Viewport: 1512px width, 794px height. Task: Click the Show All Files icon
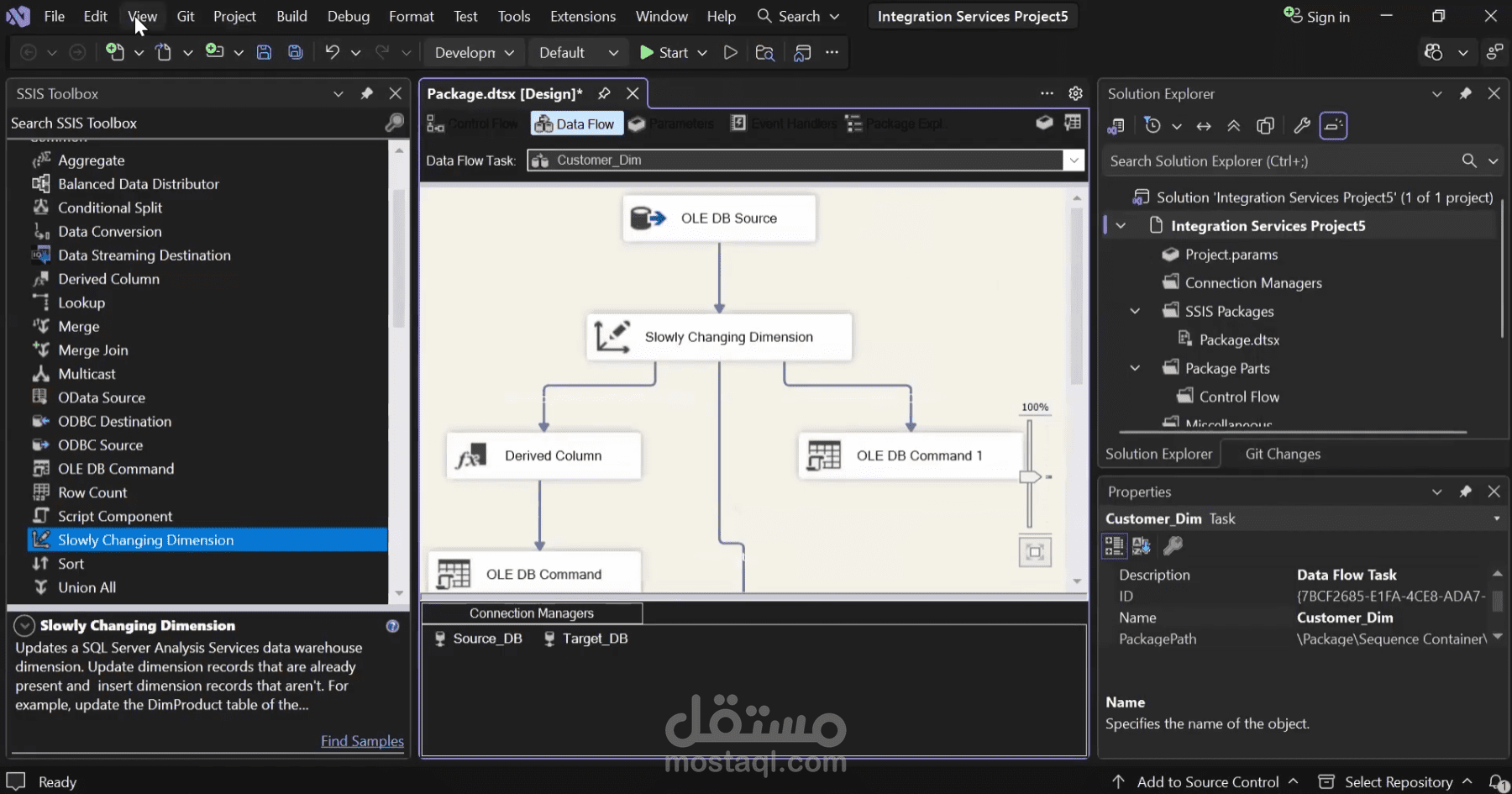pos(1265,126)
